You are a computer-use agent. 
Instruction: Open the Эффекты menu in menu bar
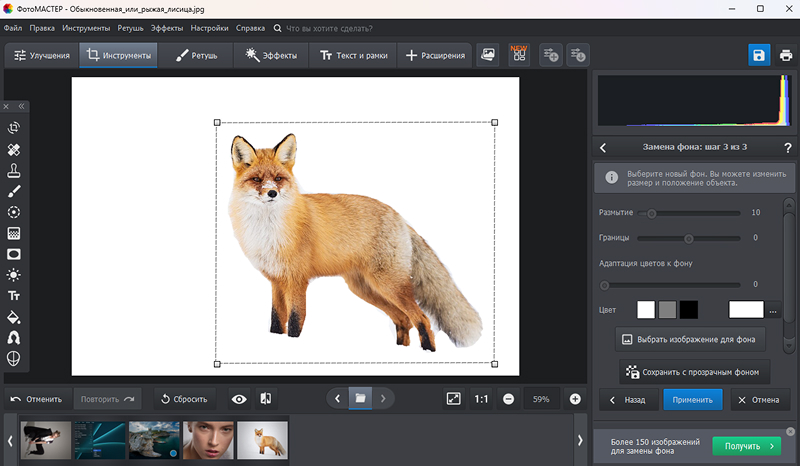[x=167, y=28]
